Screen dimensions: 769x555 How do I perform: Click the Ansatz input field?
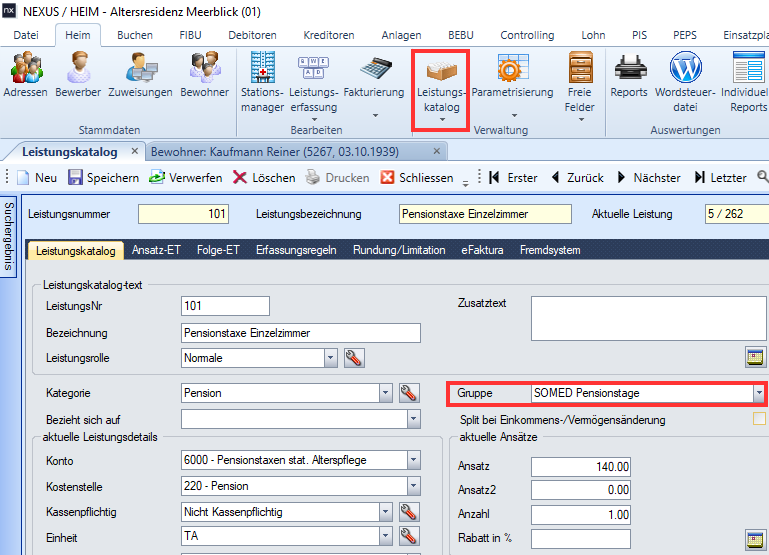[581, 467]
